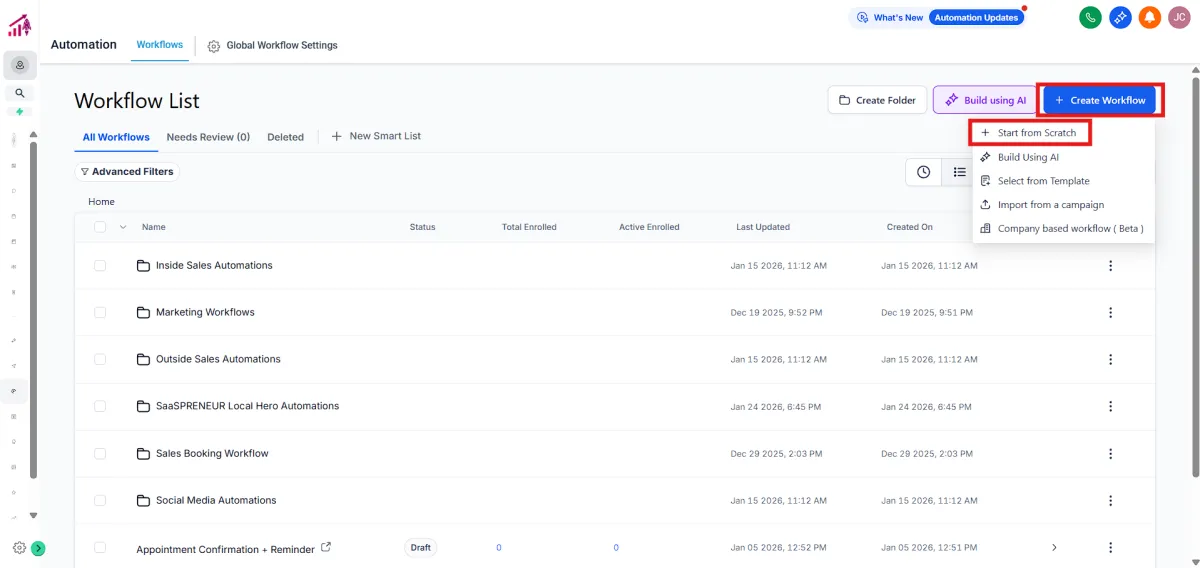Open the JC user avatar menu

coord(1179,17)
